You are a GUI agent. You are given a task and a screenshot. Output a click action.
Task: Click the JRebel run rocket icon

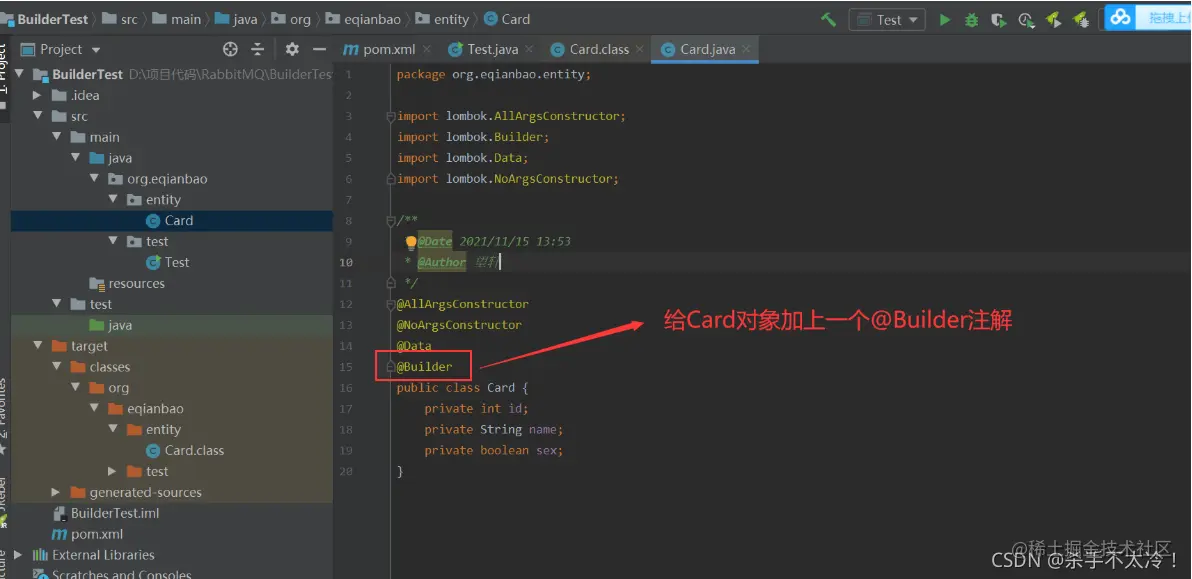click(1053, 20)
